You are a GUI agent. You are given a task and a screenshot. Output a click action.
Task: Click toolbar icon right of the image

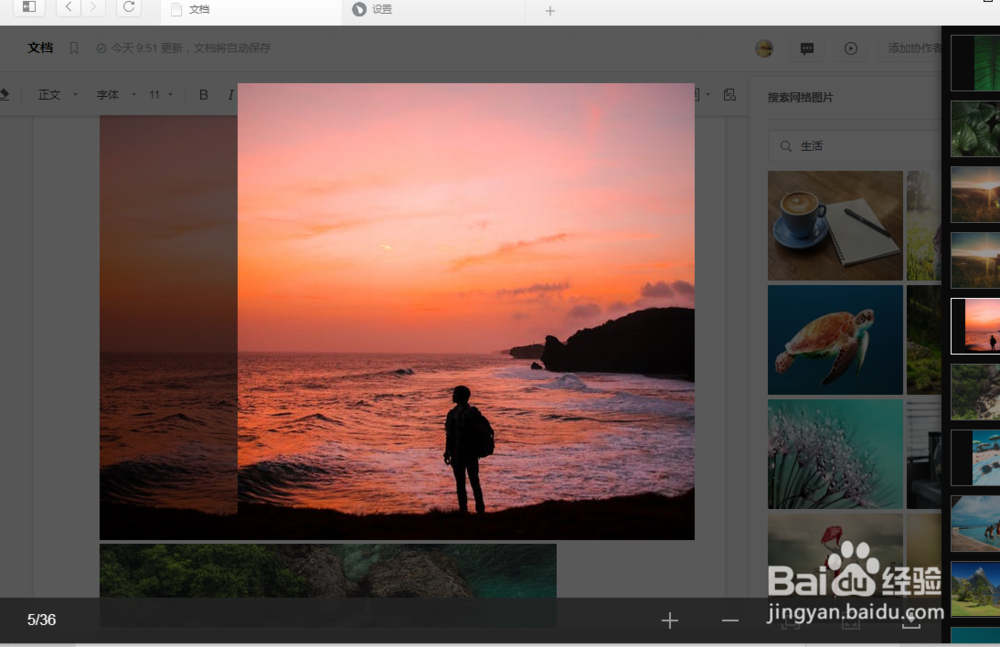coord(730,94)
